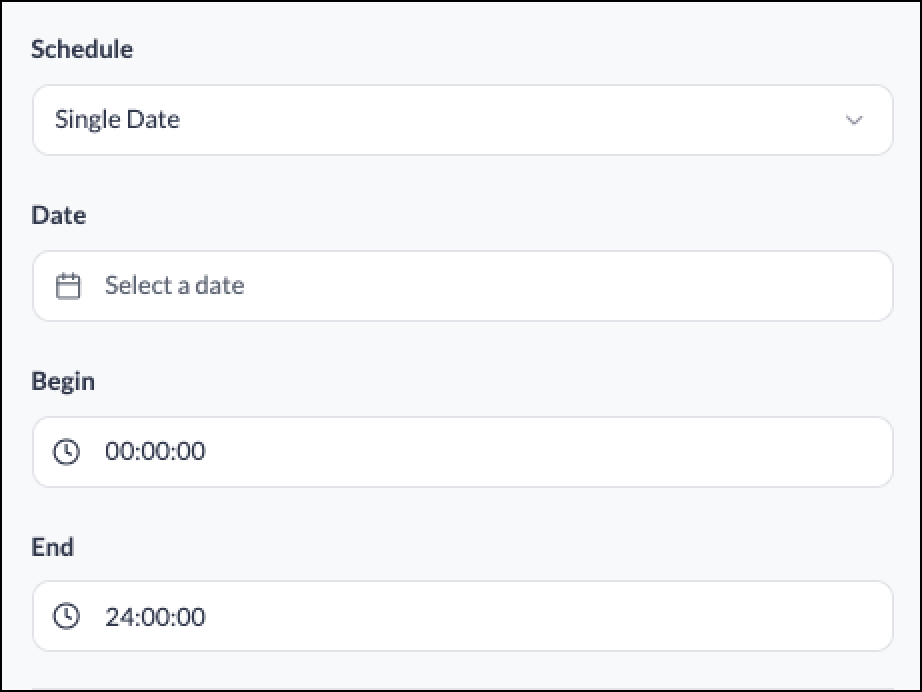Click the clock icon in the Begin field
This screenshot has width=922, height=692.
(x=66, y=452)
